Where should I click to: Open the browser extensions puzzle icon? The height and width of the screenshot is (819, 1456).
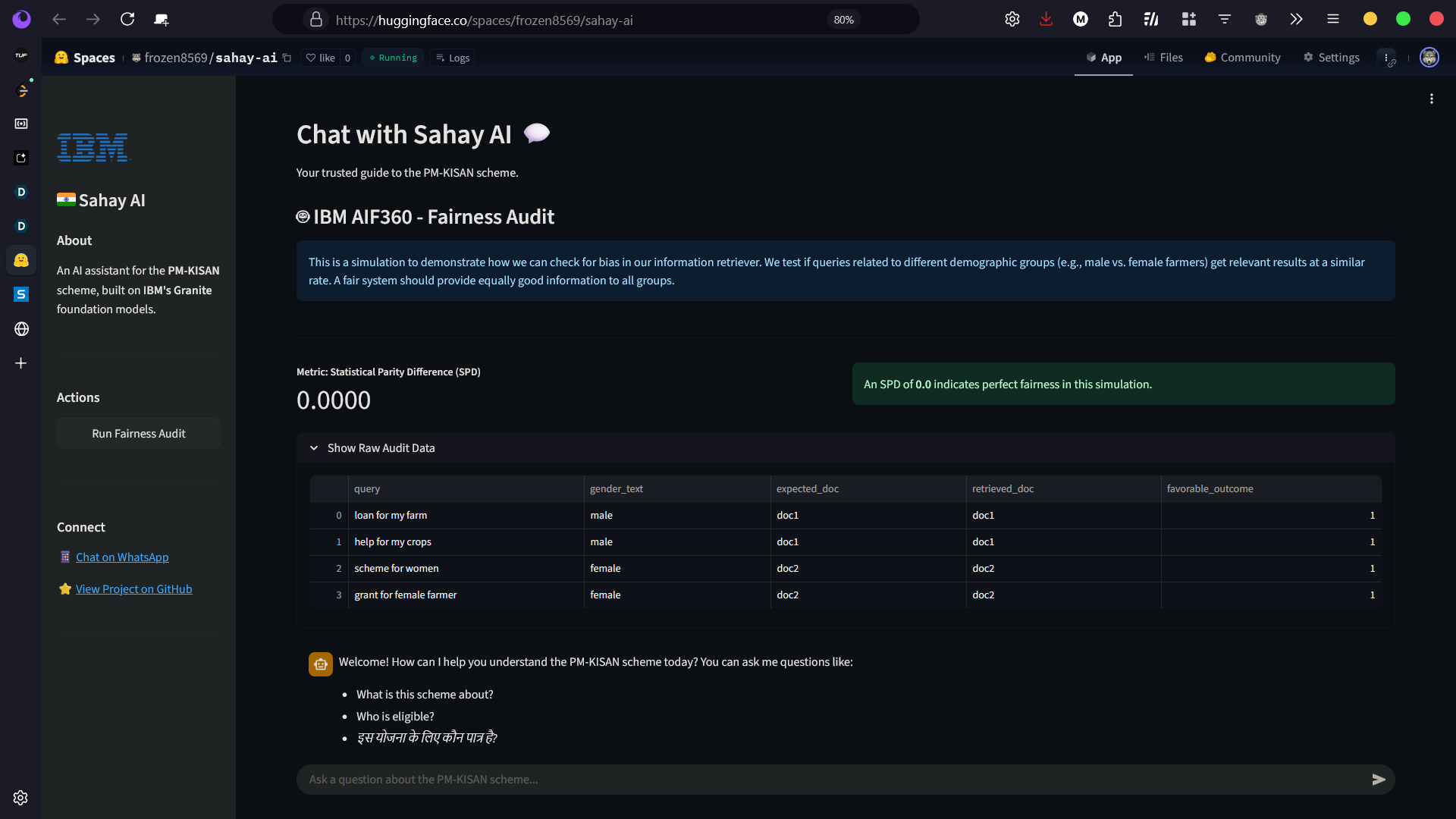pyautogui.click(x=1115, y=20)
